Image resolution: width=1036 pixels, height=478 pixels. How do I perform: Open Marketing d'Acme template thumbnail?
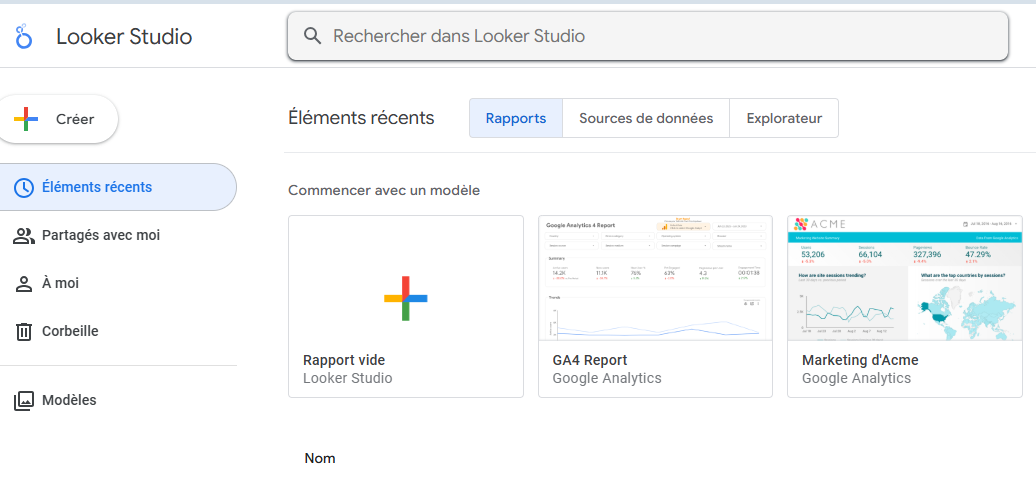(x=905, y=278)
